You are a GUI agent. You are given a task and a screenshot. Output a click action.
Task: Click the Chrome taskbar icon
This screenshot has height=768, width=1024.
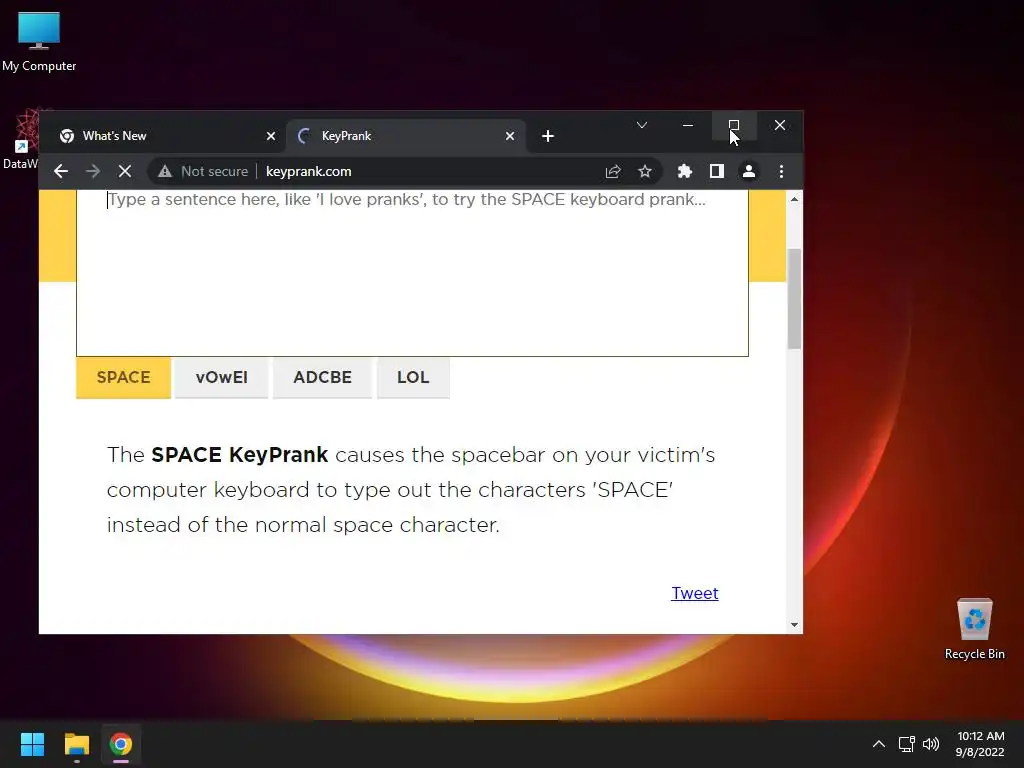tap(121, 744)
